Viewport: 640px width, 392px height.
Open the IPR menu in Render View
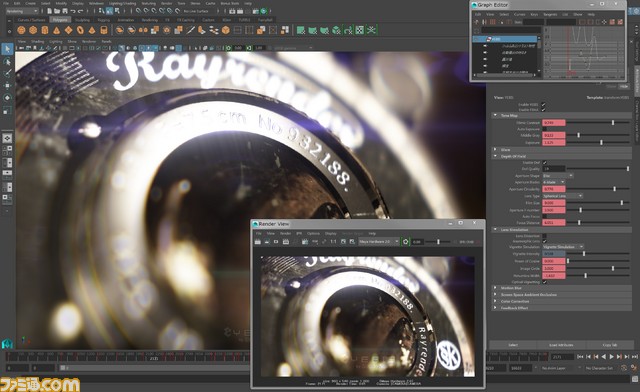point(299,234)
